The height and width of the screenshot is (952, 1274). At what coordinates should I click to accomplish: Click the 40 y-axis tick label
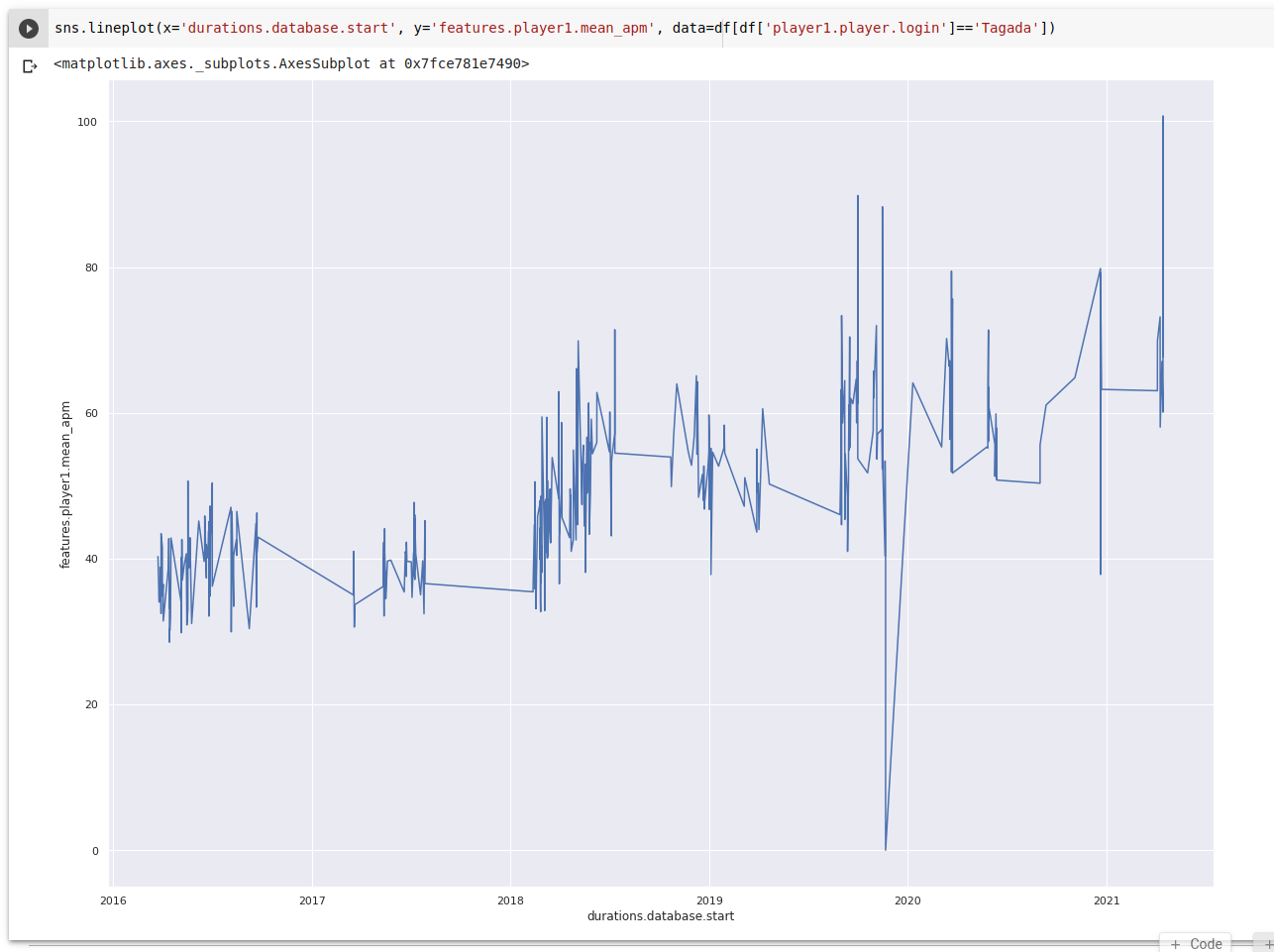91,559
